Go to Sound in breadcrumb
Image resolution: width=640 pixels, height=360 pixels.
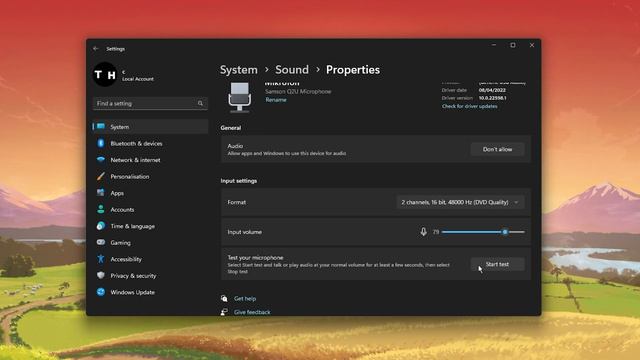point(292,70)
